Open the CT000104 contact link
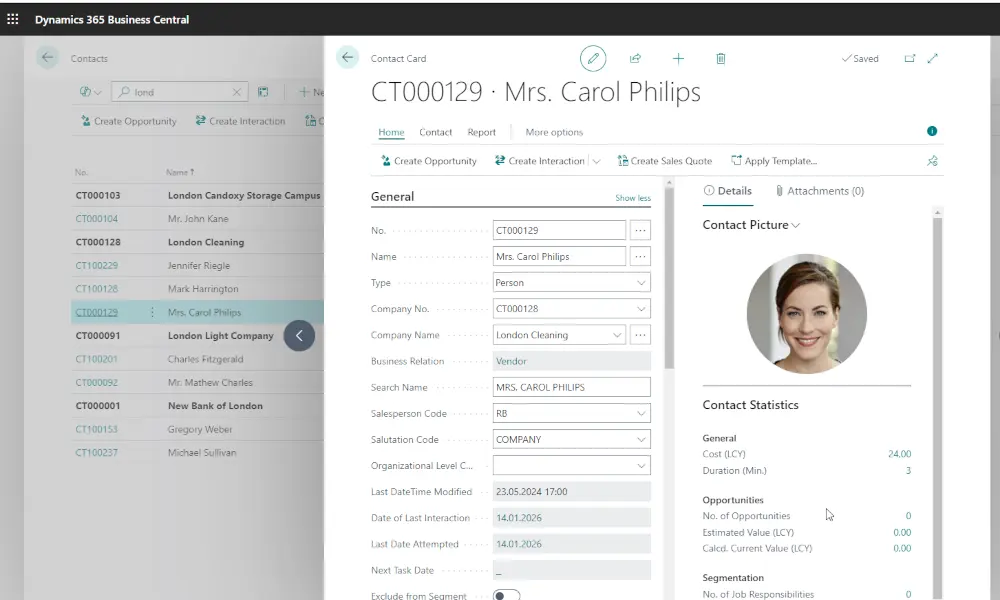Viewport: 1000px width, 600px height. click(97, 219)
